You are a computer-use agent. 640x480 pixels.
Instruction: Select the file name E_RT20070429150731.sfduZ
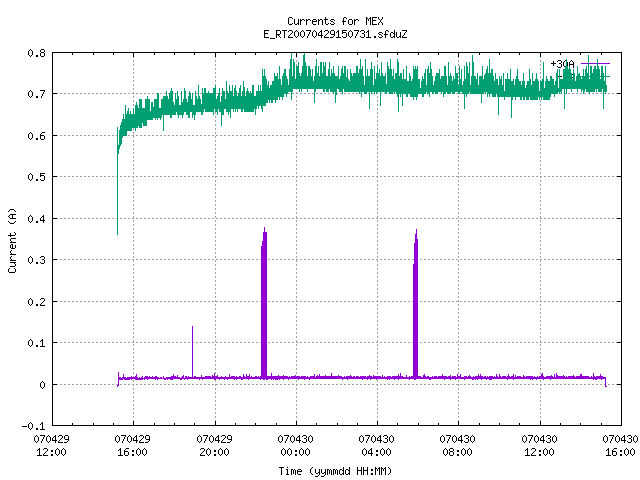[x=335, y=34]
